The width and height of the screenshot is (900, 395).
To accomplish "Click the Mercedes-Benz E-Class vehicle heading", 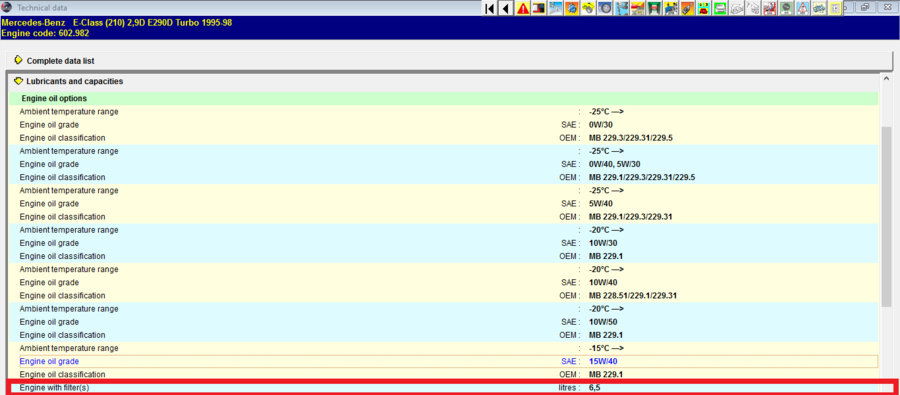I will tap(117, 23).
